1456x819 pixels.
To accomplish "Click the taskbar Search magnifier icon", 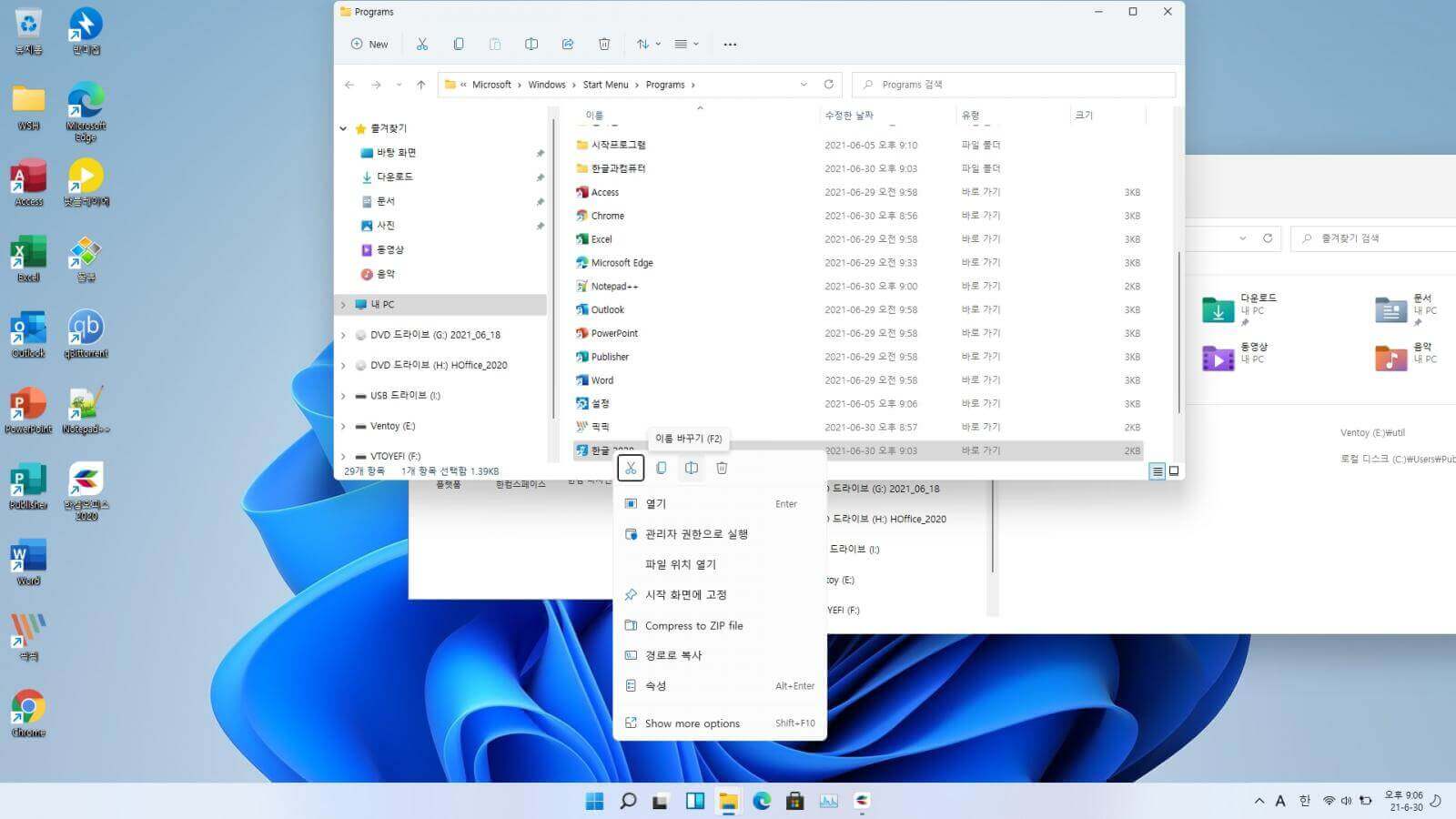I will (x=628, y=801).
